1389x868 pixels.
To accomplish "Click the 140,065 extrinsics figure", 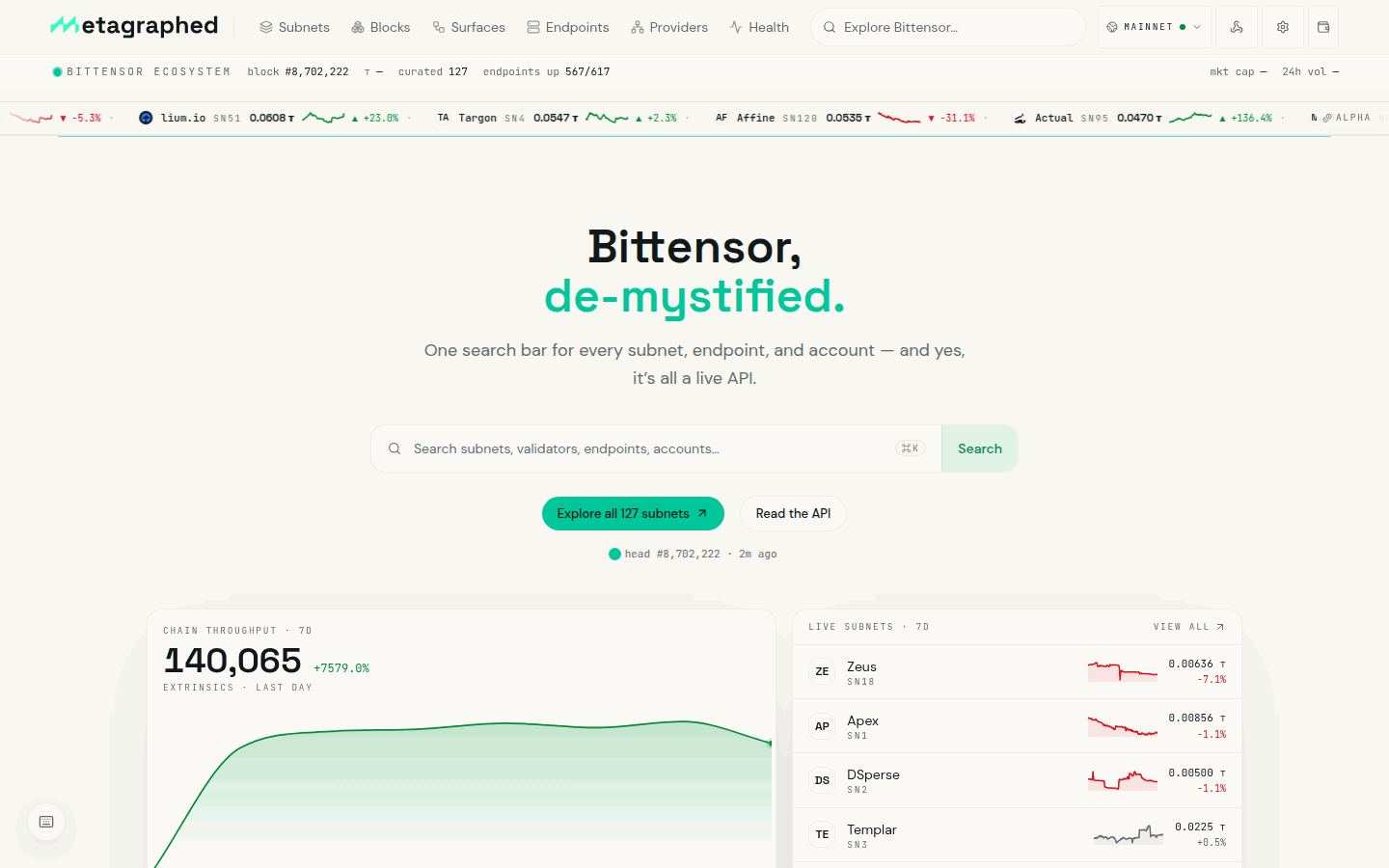I will [x=232, y=661].
